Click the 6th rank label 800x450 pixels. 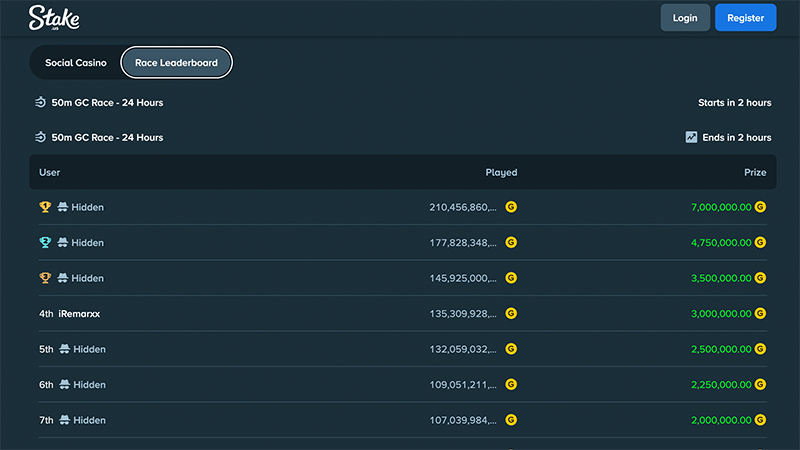46,385
